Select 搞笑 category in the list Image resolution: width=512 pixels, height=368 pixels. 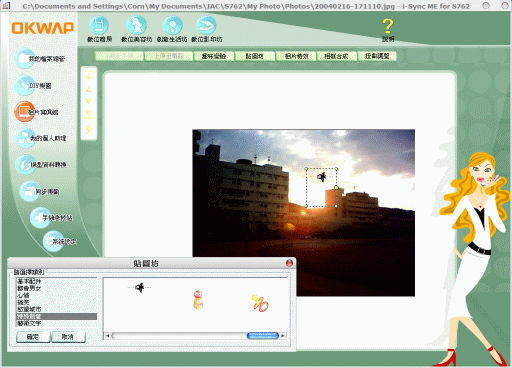57,302
